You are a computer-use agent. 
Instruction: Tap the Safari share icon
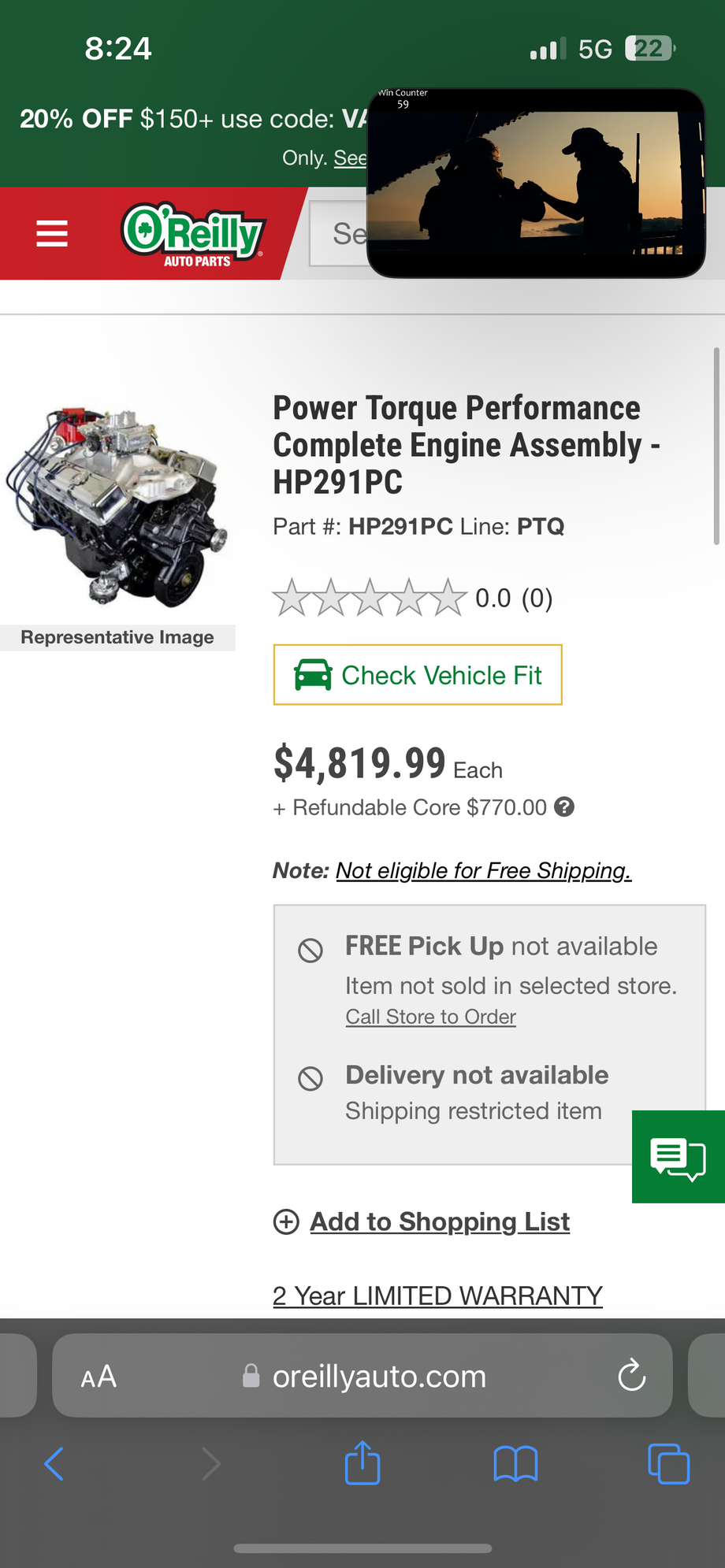click(362, 1464)
